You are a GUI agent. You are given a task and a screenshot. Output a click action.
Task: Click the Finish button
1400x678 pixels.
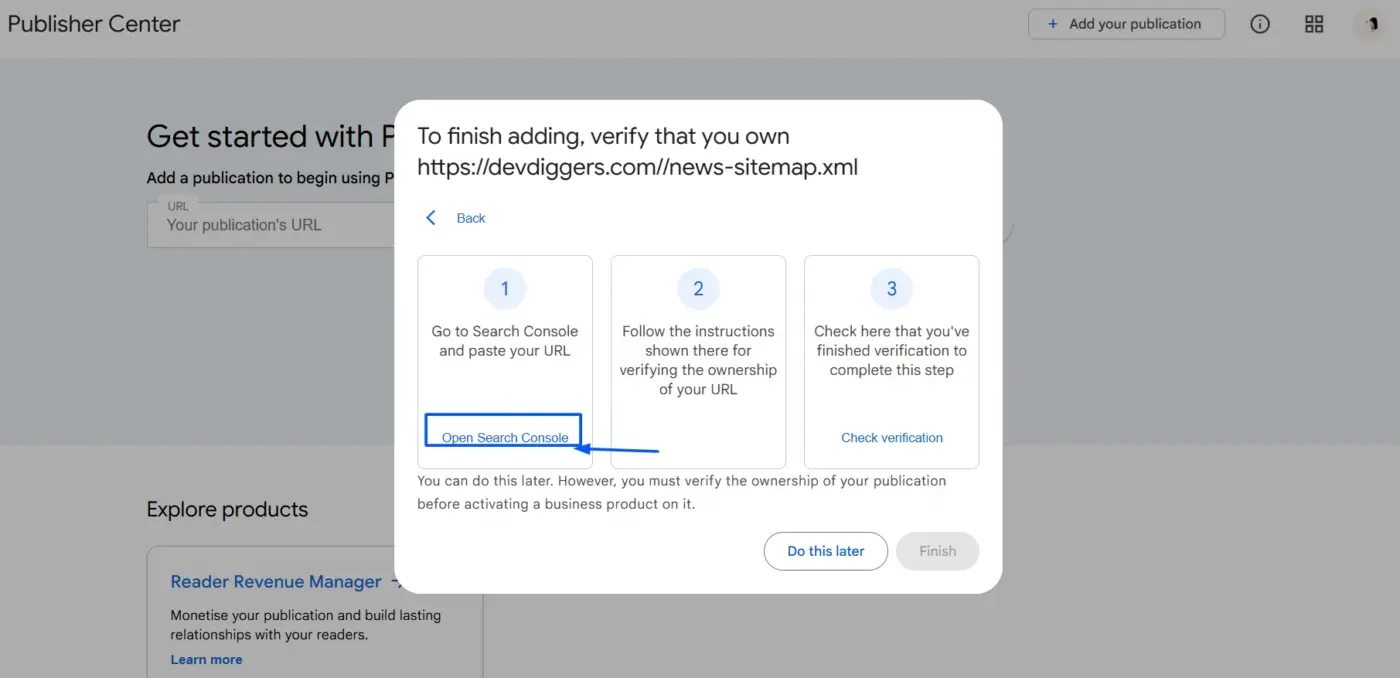938,551
